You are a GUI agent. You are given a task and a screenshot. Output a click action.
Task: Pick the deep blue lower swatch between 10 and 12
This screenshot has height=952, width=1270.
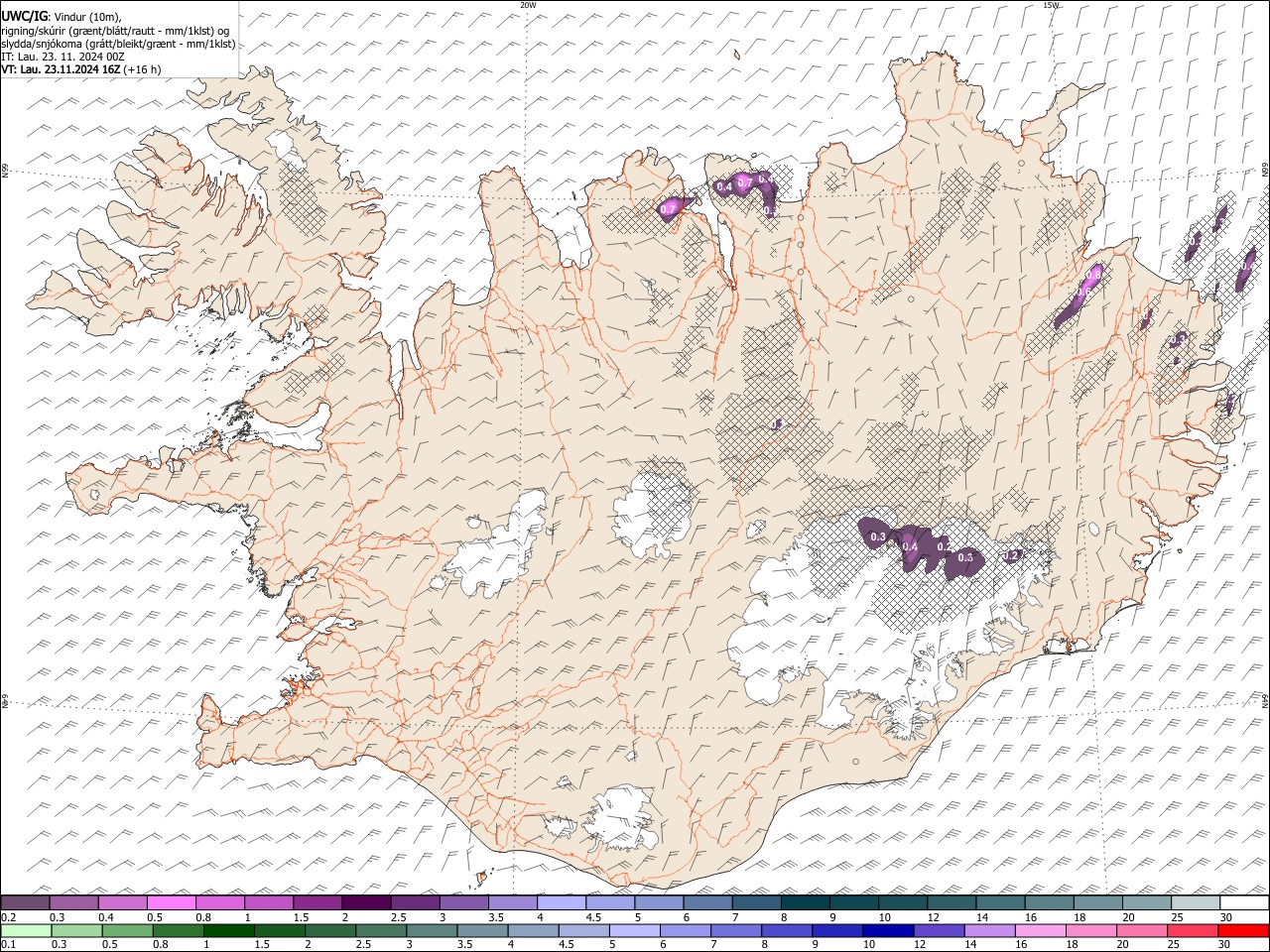click(x=887, y=930)
